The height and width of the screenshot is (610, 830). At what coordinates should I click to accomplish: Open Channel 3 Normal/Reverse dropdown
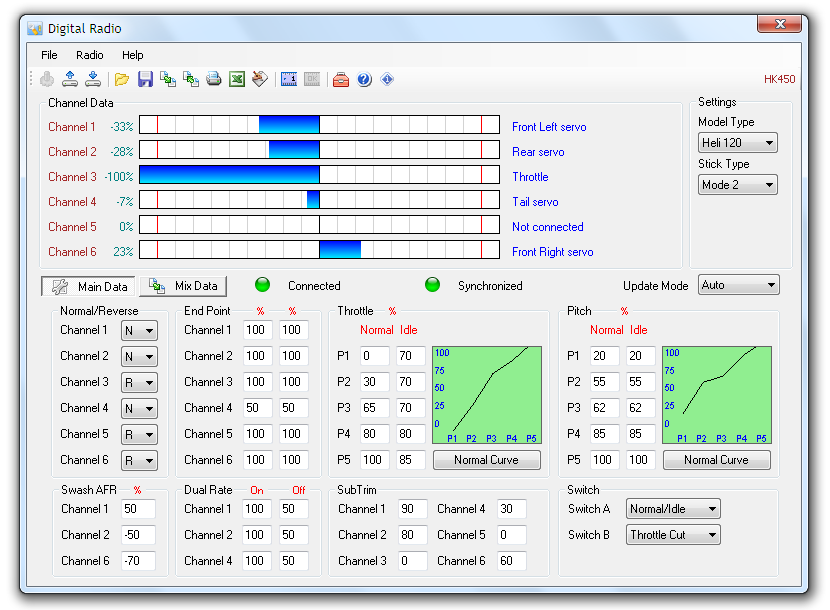pyautogui.click(x=139, y=382)
